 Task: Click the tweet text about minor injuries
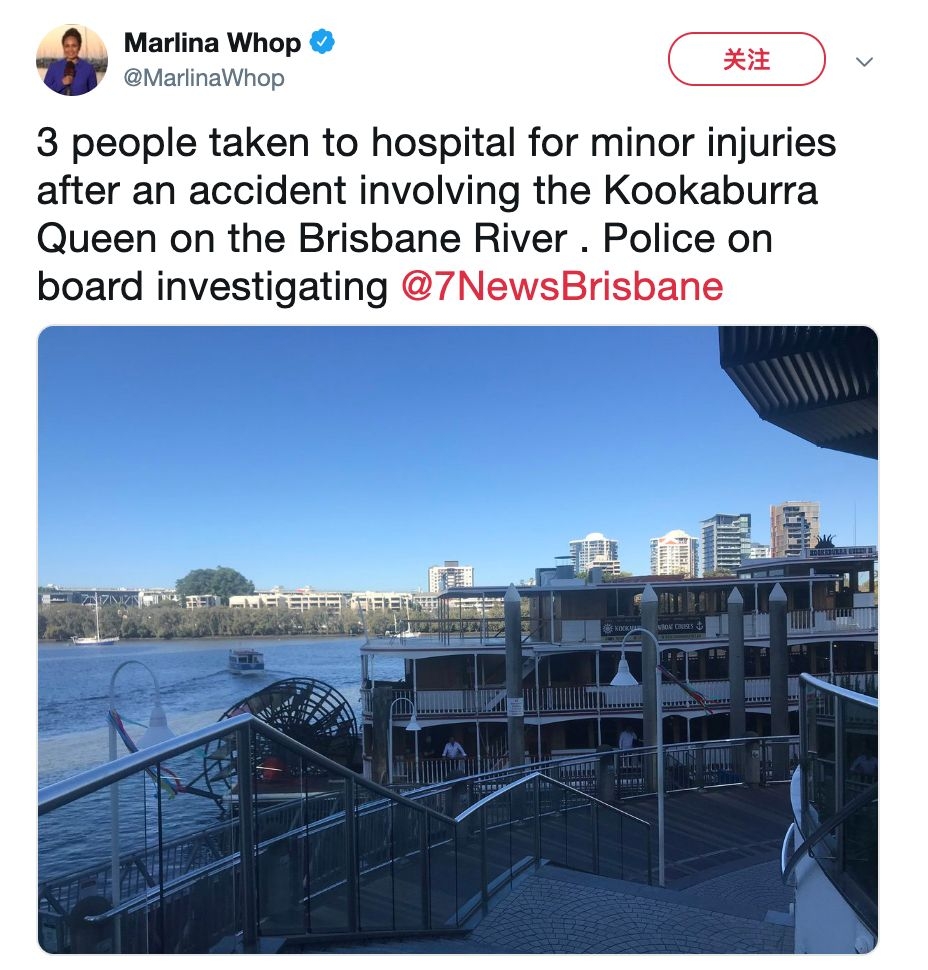click(436, 214)
